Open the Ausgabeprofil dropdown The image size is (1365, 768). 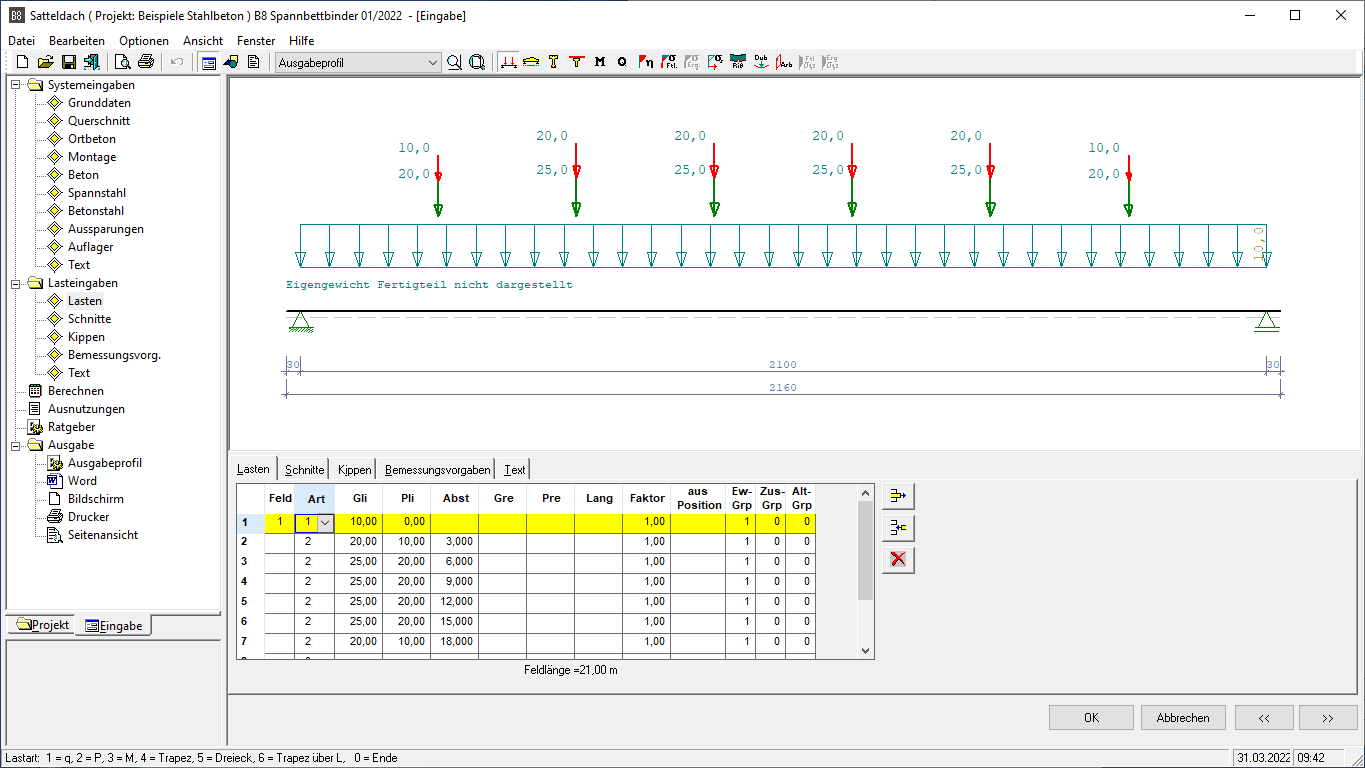(x=433, y=62)
